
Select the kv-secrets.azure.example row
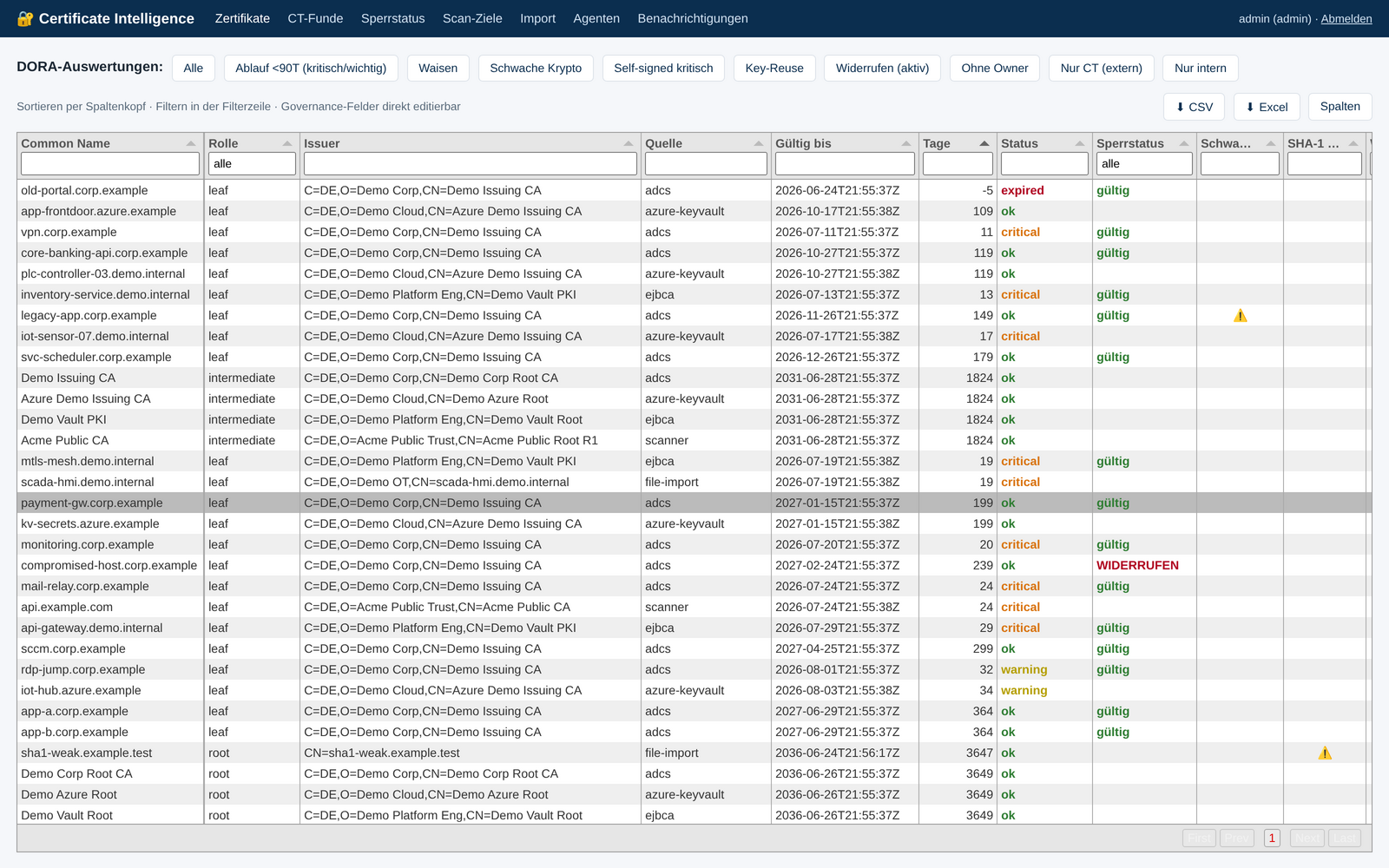(x=693, y=523)
